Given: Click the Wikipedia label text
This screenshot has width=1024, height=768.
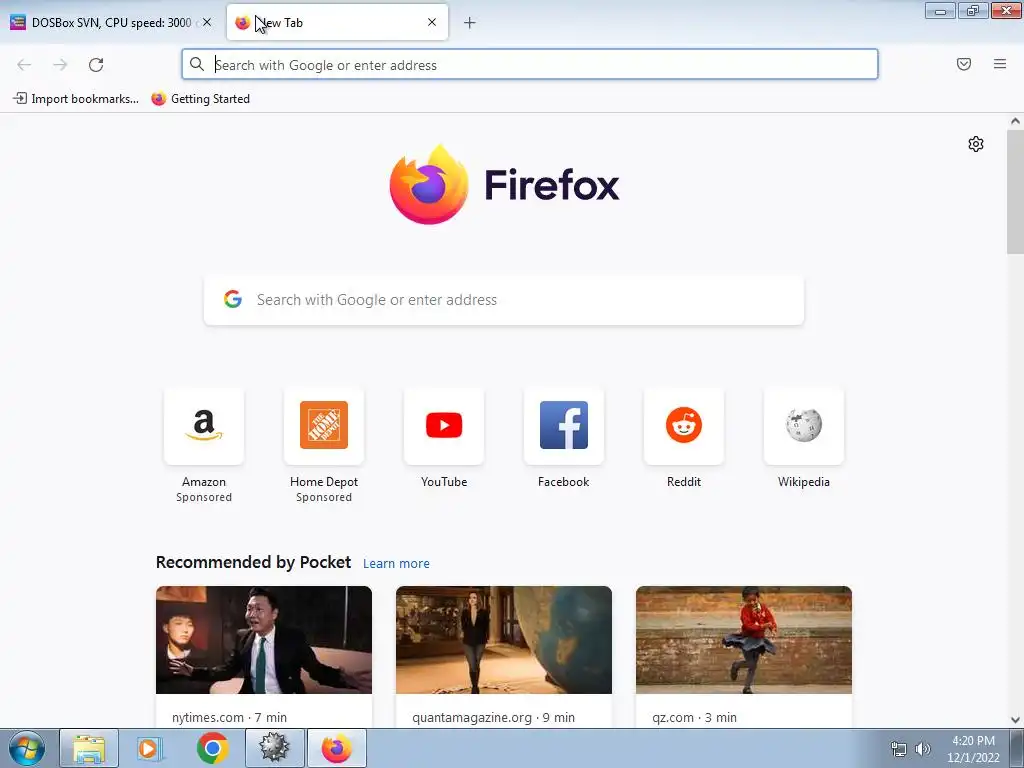Looking at the screenshot, I should point(804,482).
